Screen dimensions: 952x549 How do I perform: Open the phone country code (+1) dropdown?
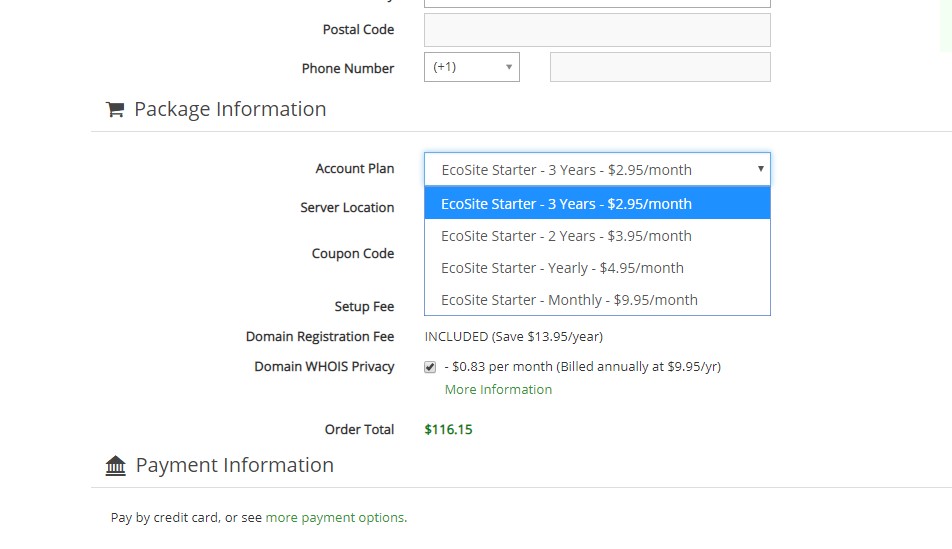[x=472, y=67]
